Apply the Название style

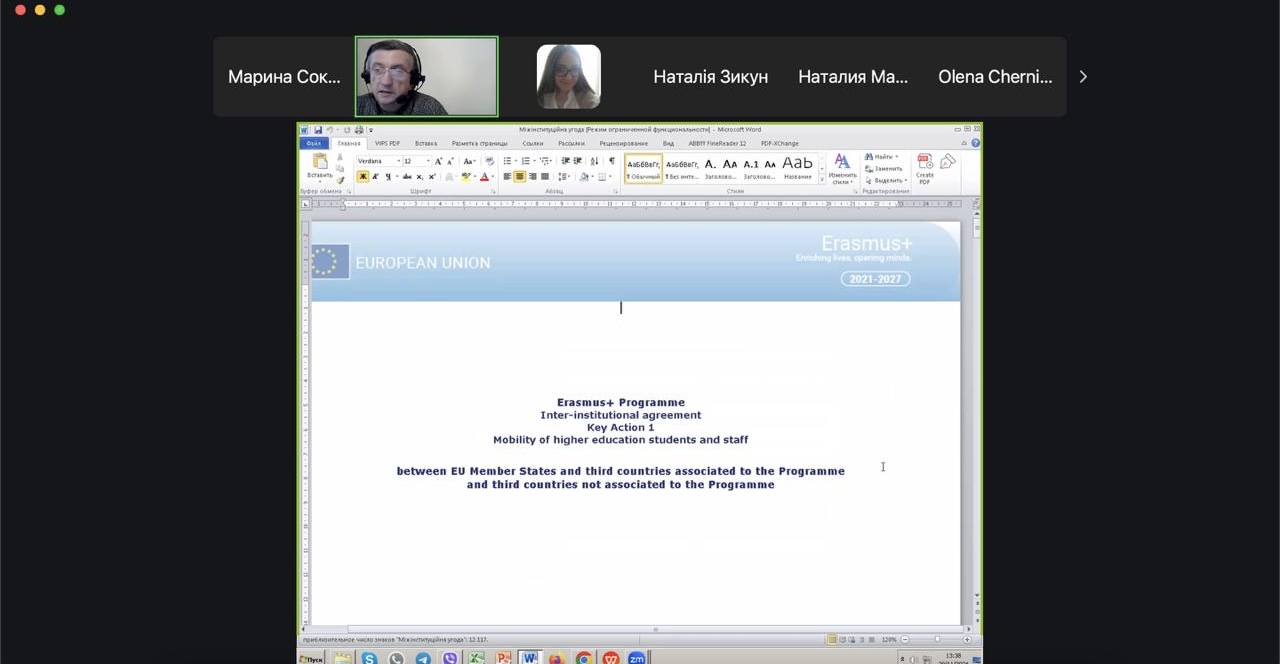[x=798, y=168]
